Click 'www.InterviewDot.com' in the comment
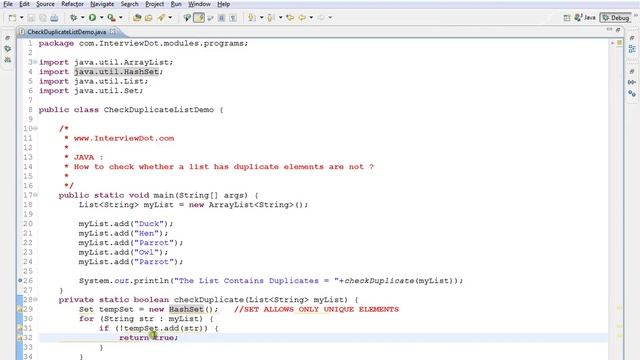 124,138
